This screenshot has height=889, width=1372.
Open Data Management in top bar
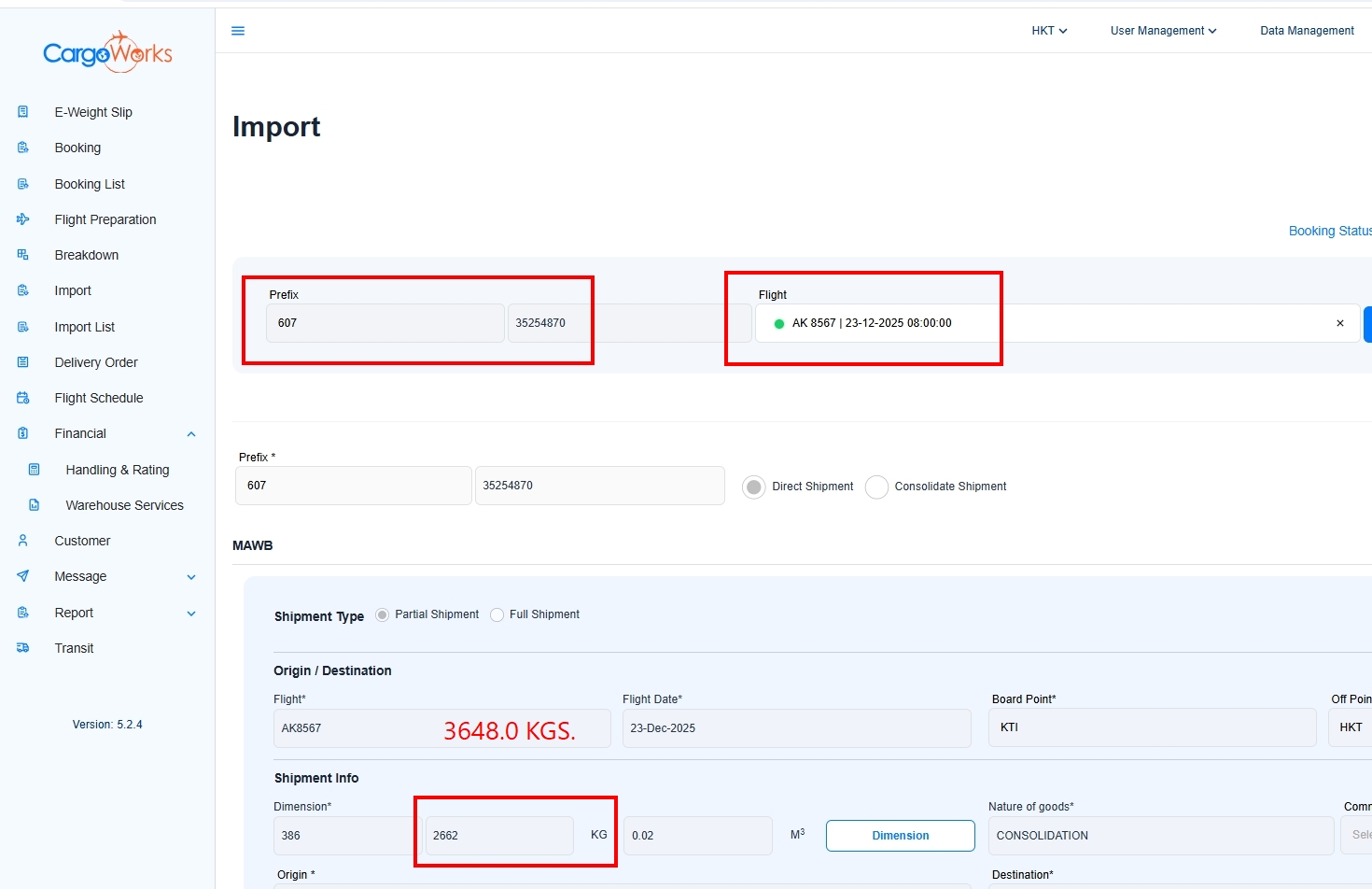tap(1307, 31)
